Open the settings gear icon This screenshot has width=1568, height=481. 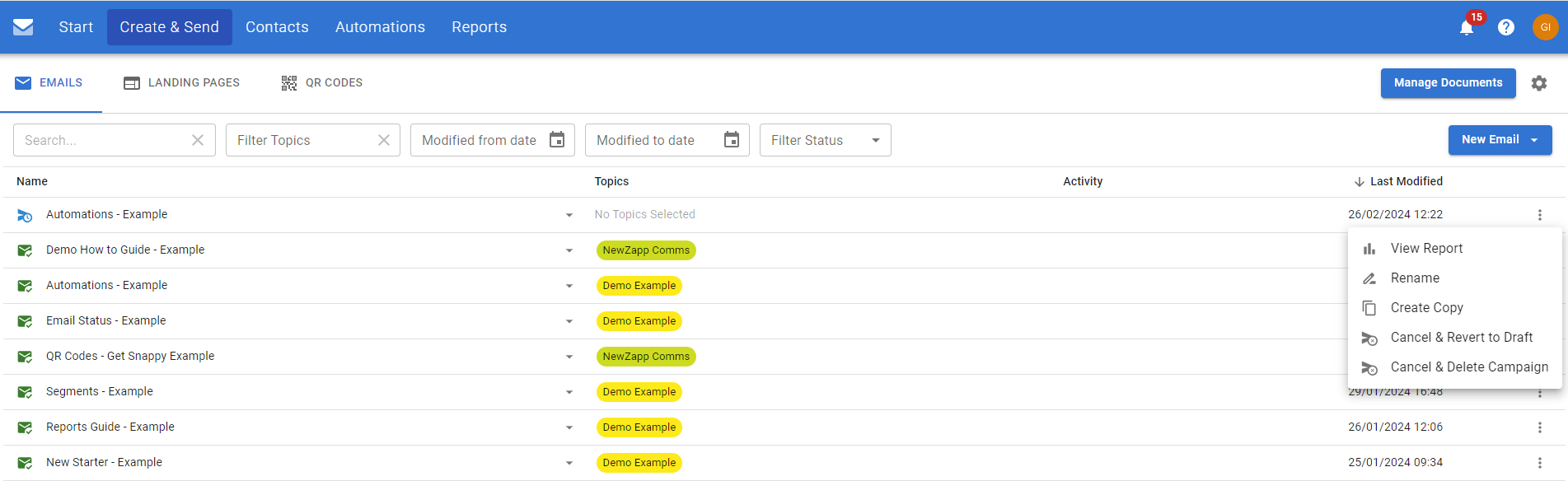click(1539, 83)
